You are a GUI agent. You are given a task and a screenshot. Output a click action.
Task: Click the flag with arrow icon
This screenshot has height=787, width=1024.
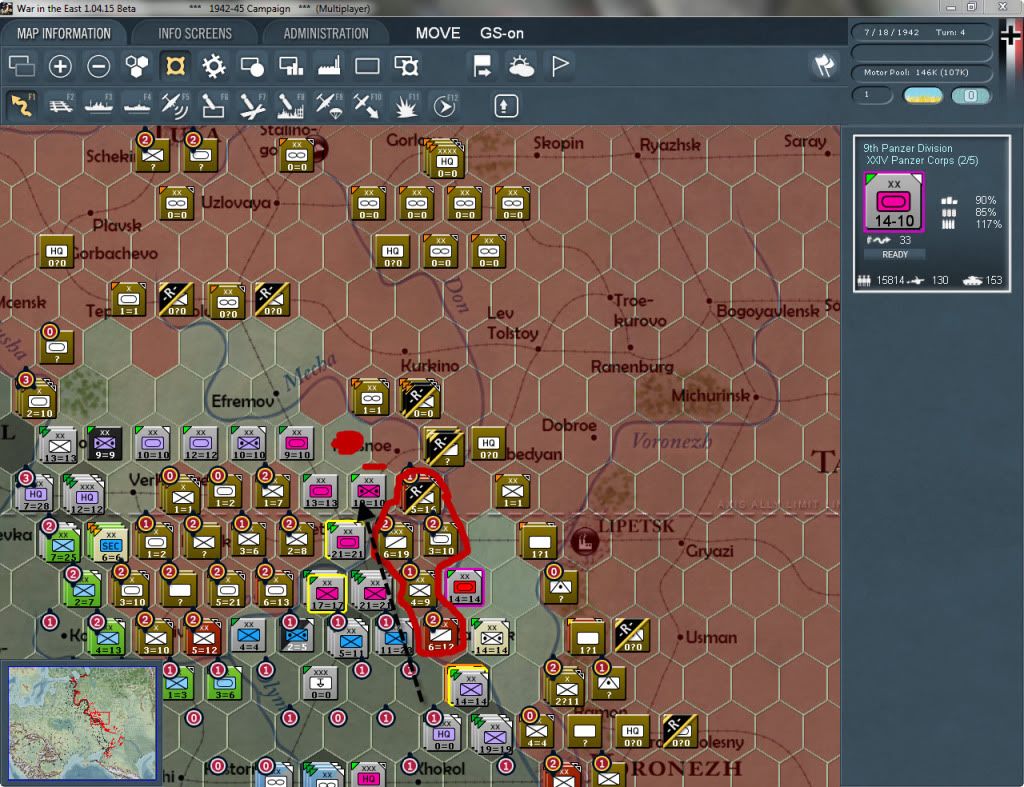click(x=482, y=66)
